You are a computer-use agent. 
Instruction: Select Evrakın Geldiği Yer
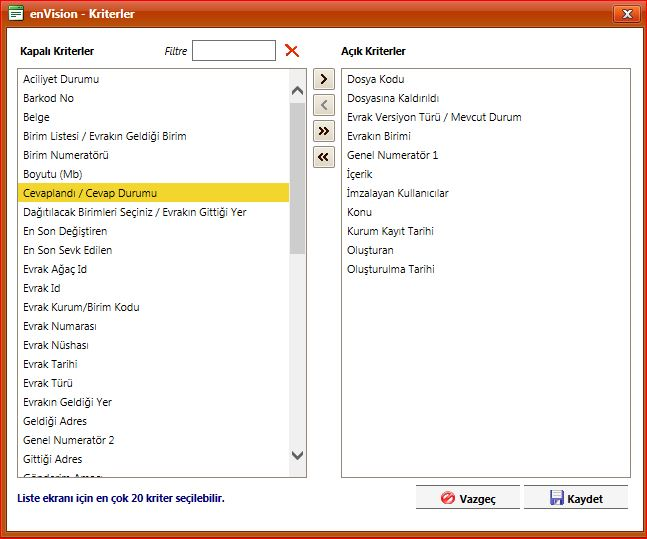[153, 402]
